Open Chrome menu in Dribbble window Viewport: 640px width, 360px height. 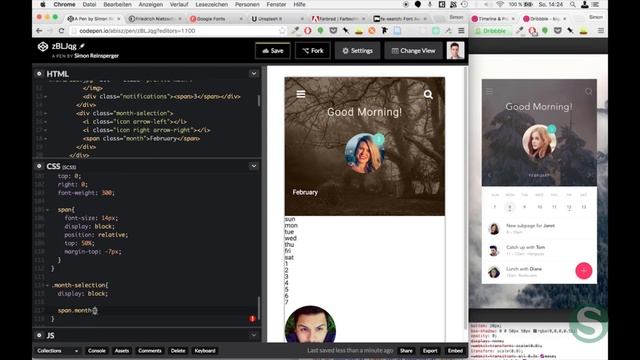(601, 31)
